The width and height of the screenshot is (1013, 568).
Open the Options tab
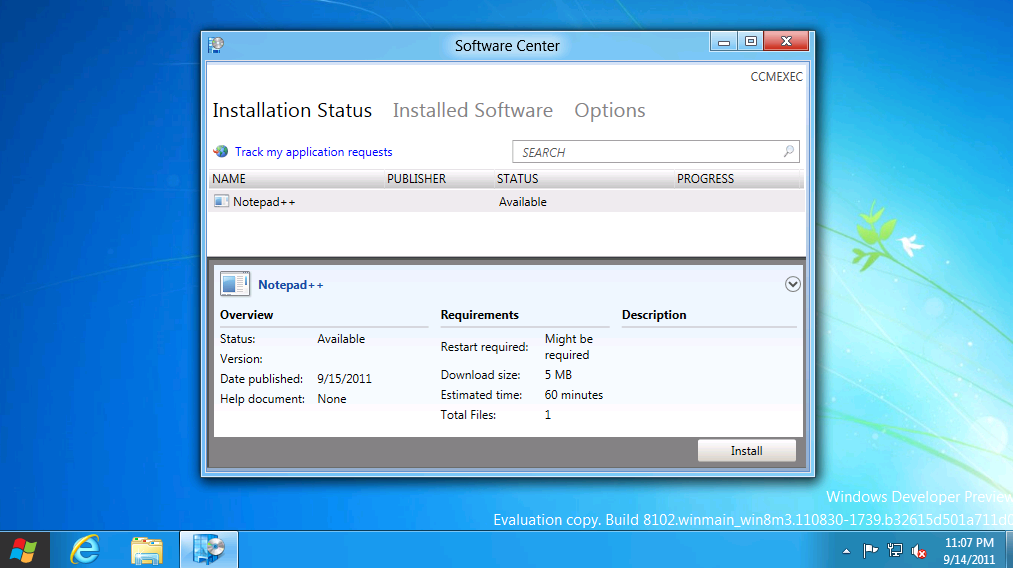(x=609, y=111)
